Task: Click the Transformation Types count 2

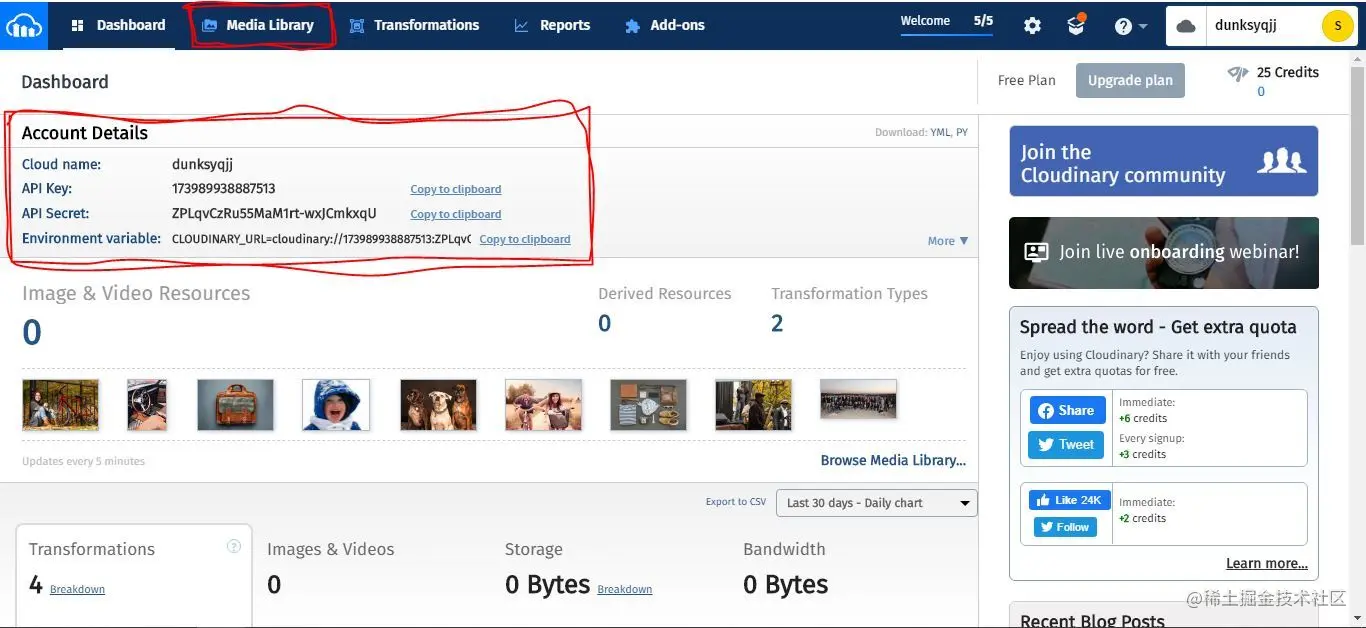Action: coord(777,323)
